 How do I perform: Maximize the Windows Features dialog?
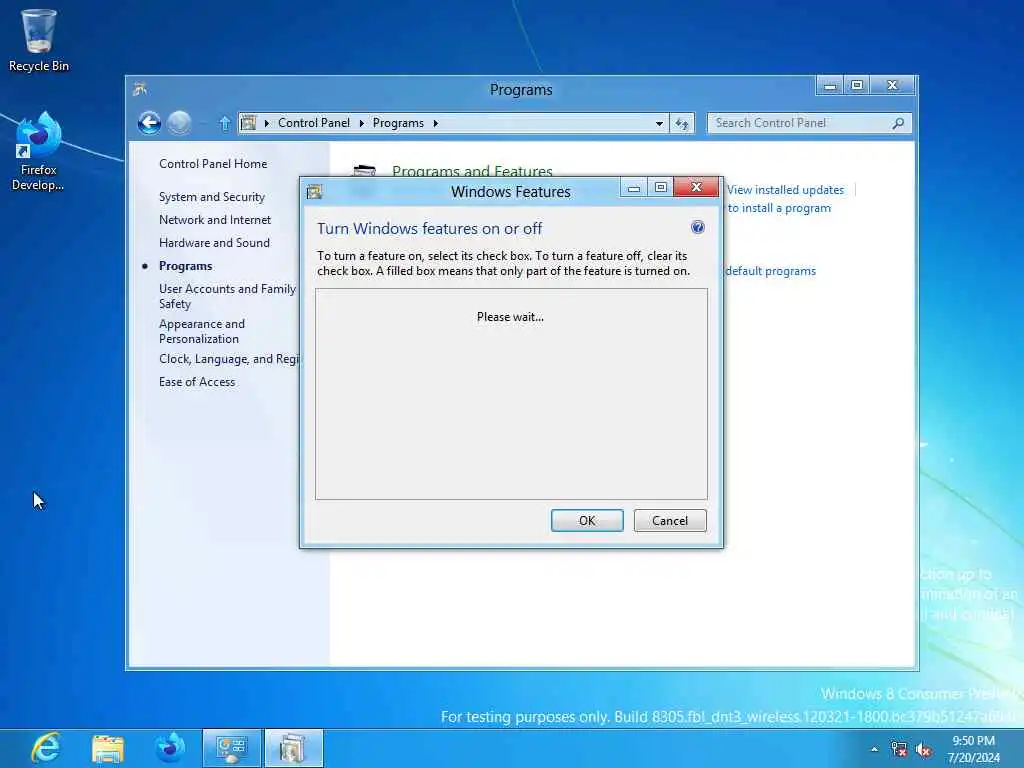(x=660, y=187)
